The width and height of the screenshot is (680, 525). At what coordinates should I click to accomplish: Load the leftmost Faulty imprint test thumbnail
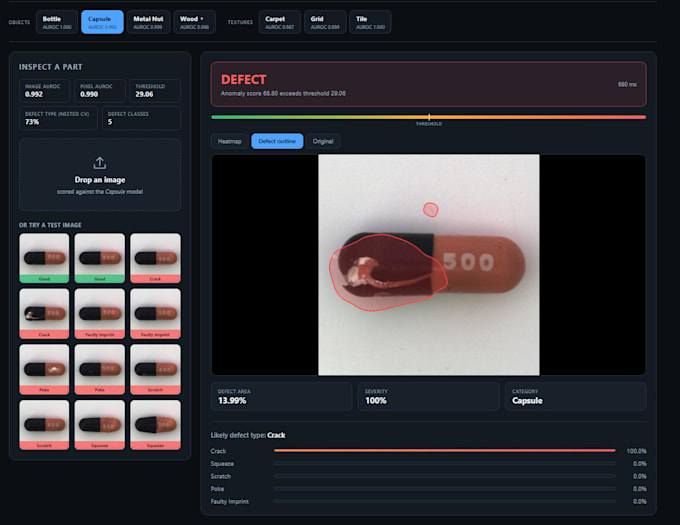(100, 313)
